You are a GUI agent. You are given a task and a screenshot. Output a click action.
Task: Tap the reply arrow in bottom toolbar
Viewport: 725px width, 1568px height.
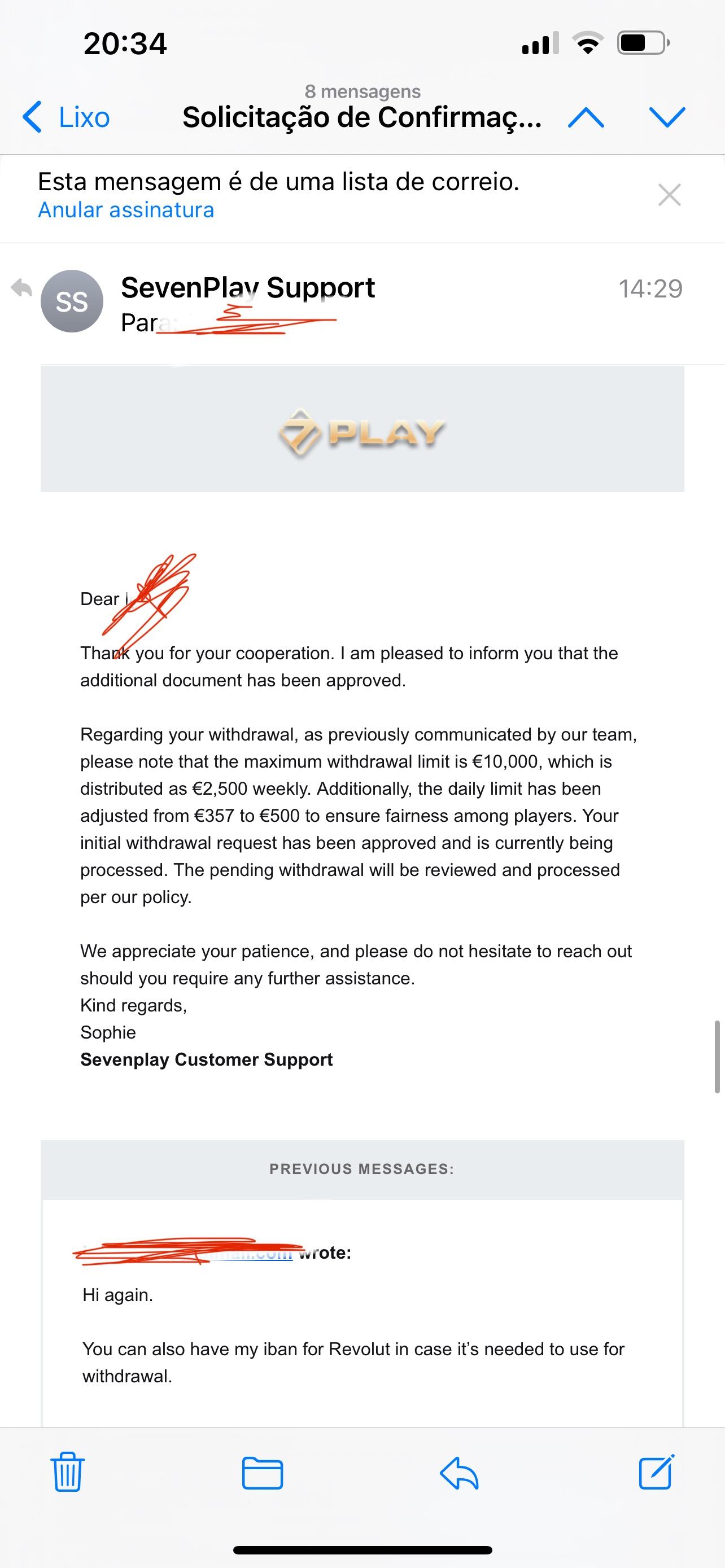(459, 1474)
